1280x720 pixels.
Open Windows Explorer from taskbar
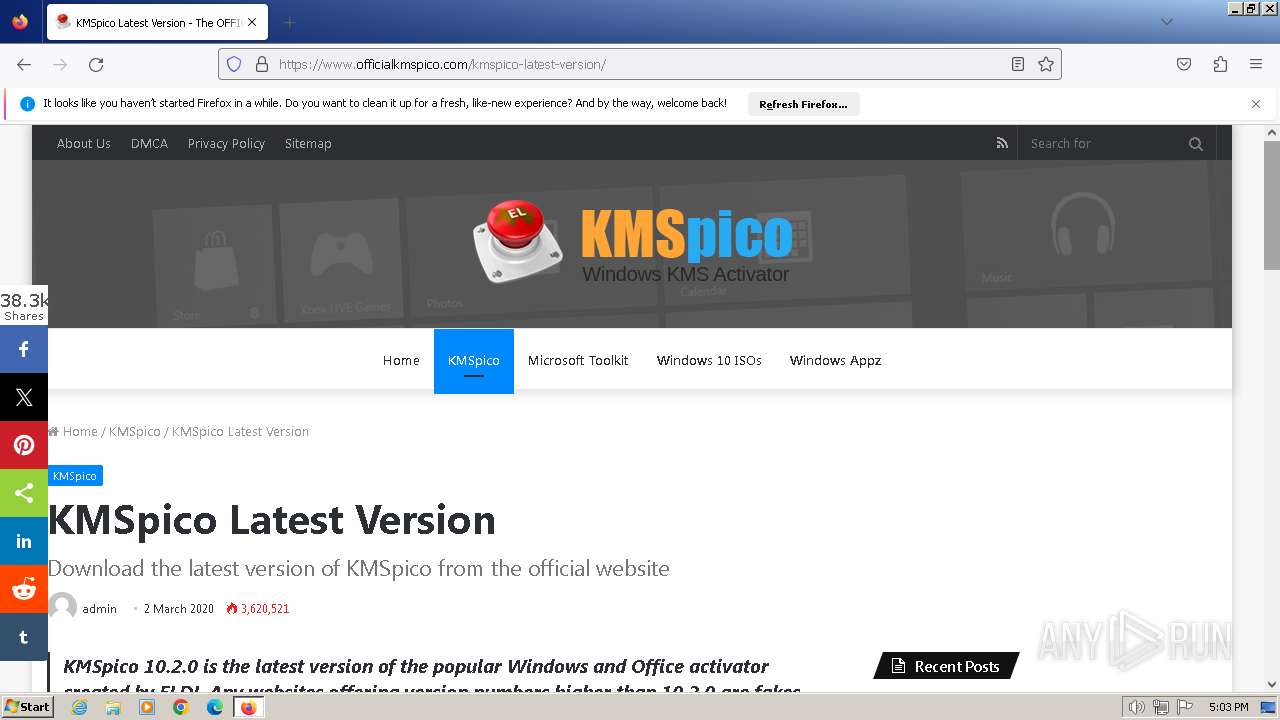tap(113, 707)
